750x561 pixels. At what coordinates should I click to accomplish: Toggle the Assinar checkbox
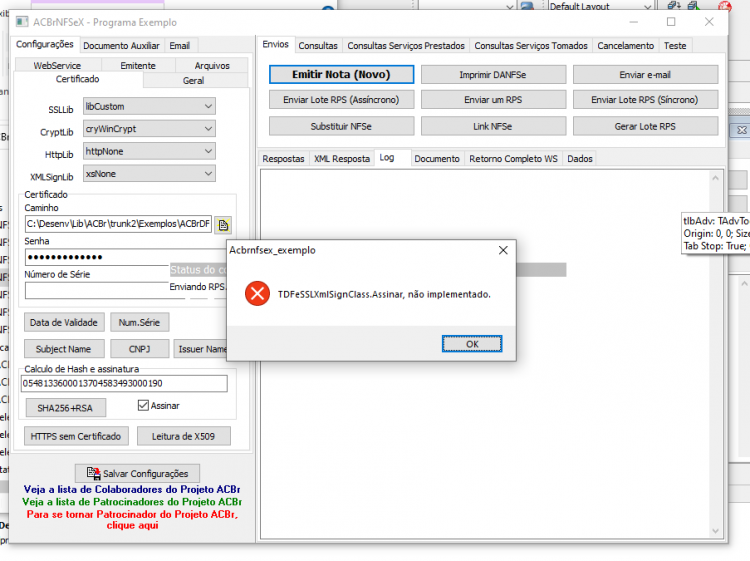[143, 406]
